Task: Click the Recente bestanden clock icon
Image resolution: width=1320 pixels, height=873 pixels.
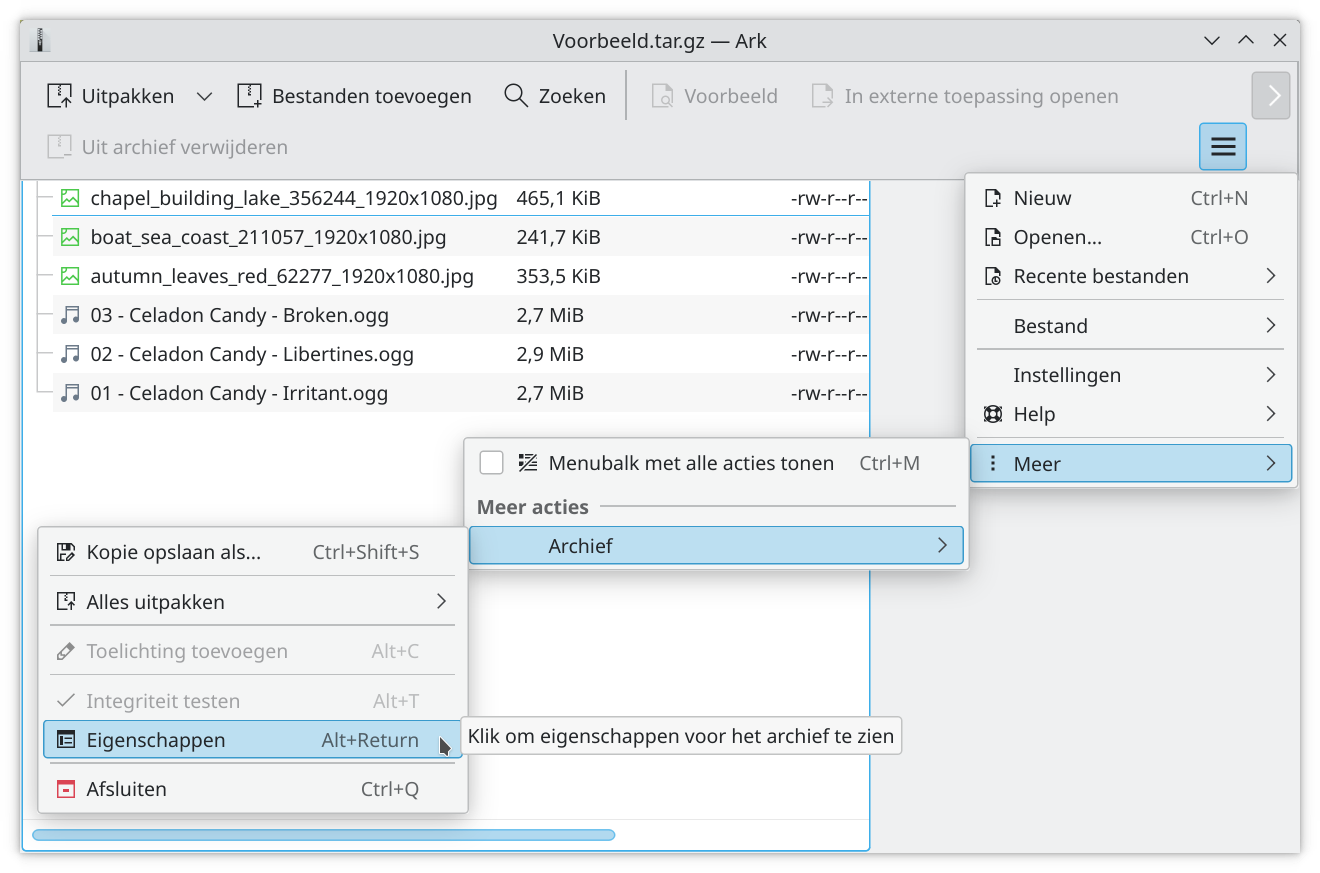Action: (993, 276)
